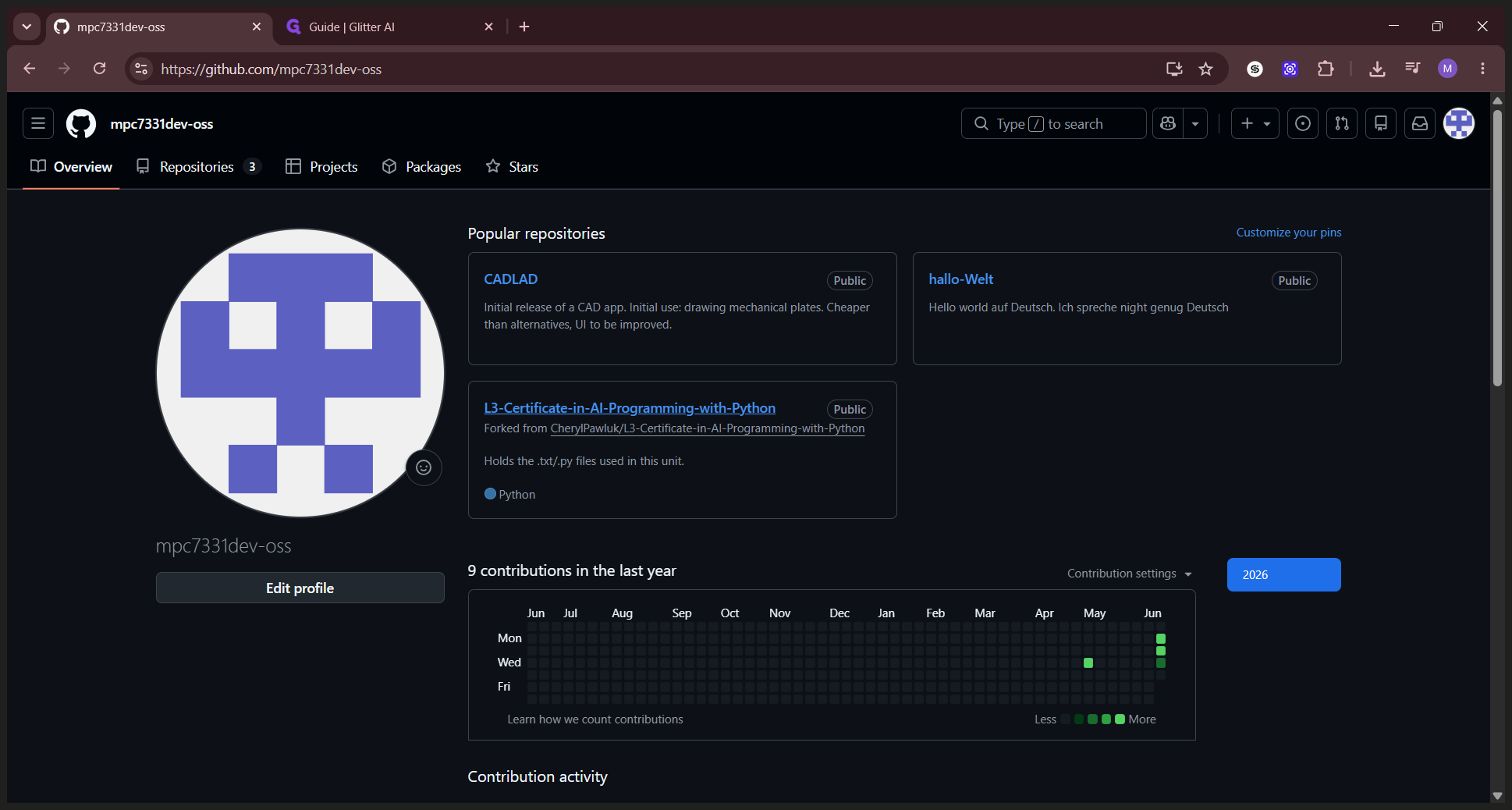Click the mpc7331dev-oss username in header
Image resolution: width=1512 pixels, height=810 pixels.
(161, 123)
